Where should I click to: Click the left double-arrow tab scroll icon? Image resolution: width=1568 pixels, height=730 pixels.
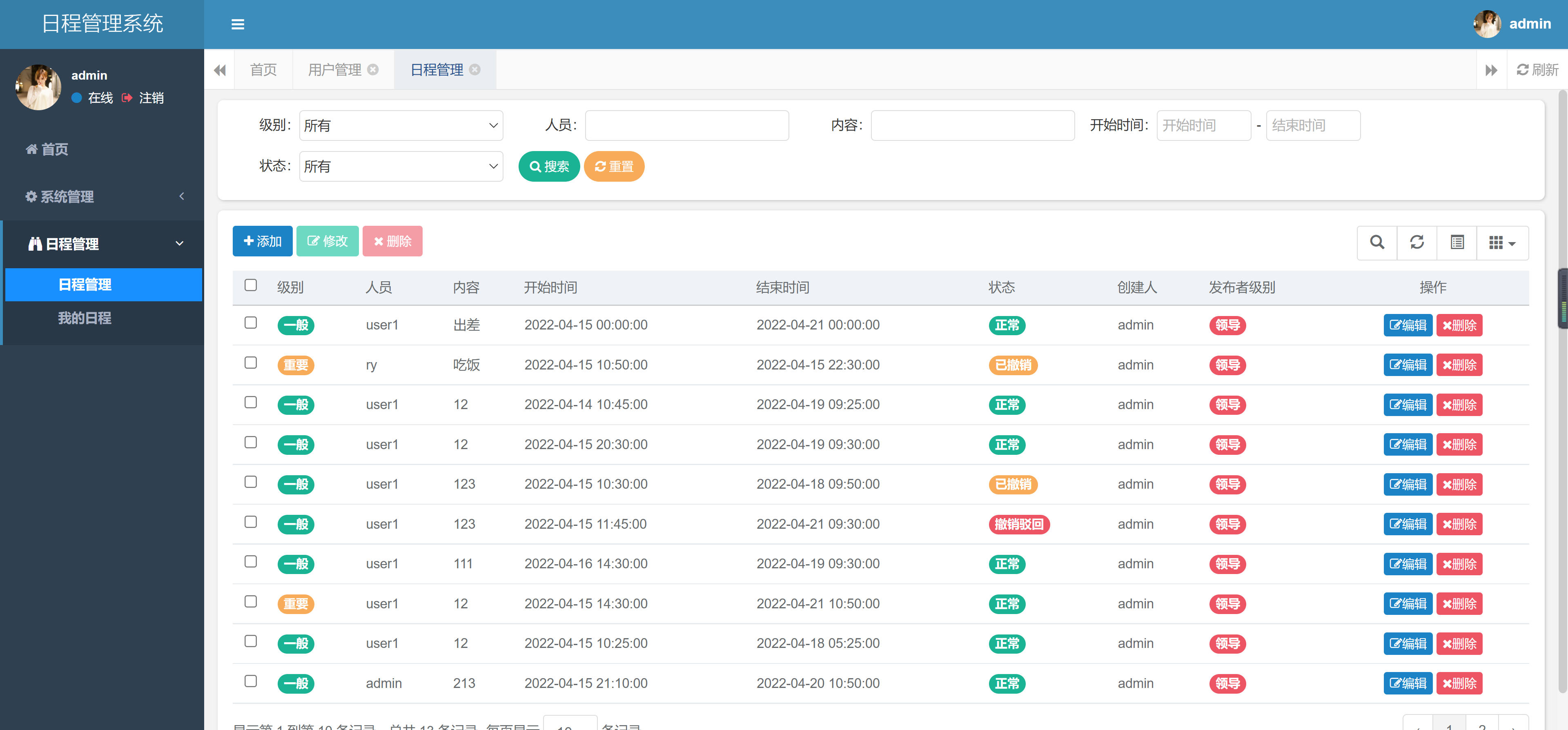[x=220, y=69]
